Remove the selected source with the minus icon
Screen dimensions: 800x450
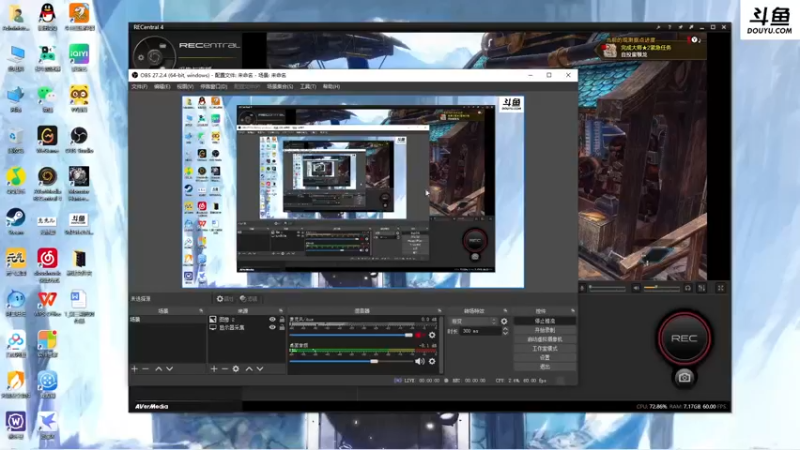[x=224, y=368]
